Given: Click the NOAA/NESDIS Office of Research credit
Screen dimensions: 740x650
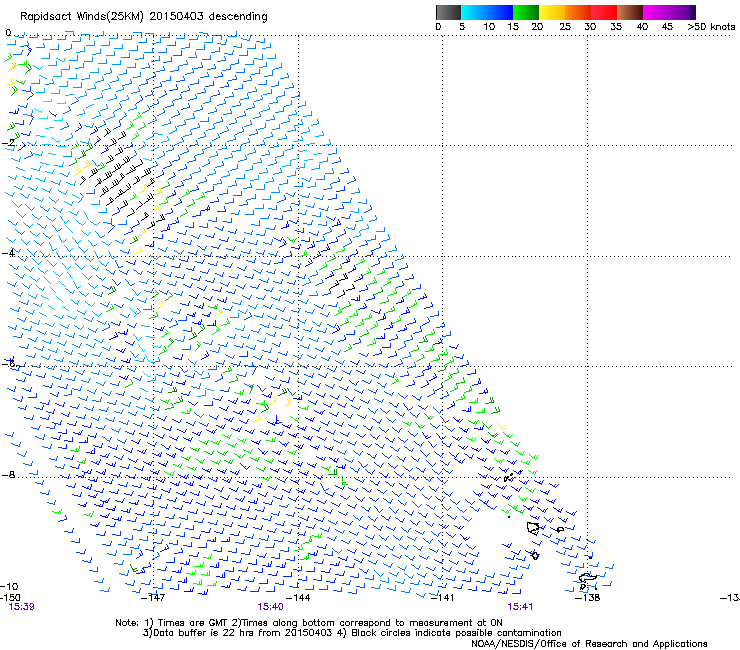Looking at the screenshot, I should (x=589, y=644).
